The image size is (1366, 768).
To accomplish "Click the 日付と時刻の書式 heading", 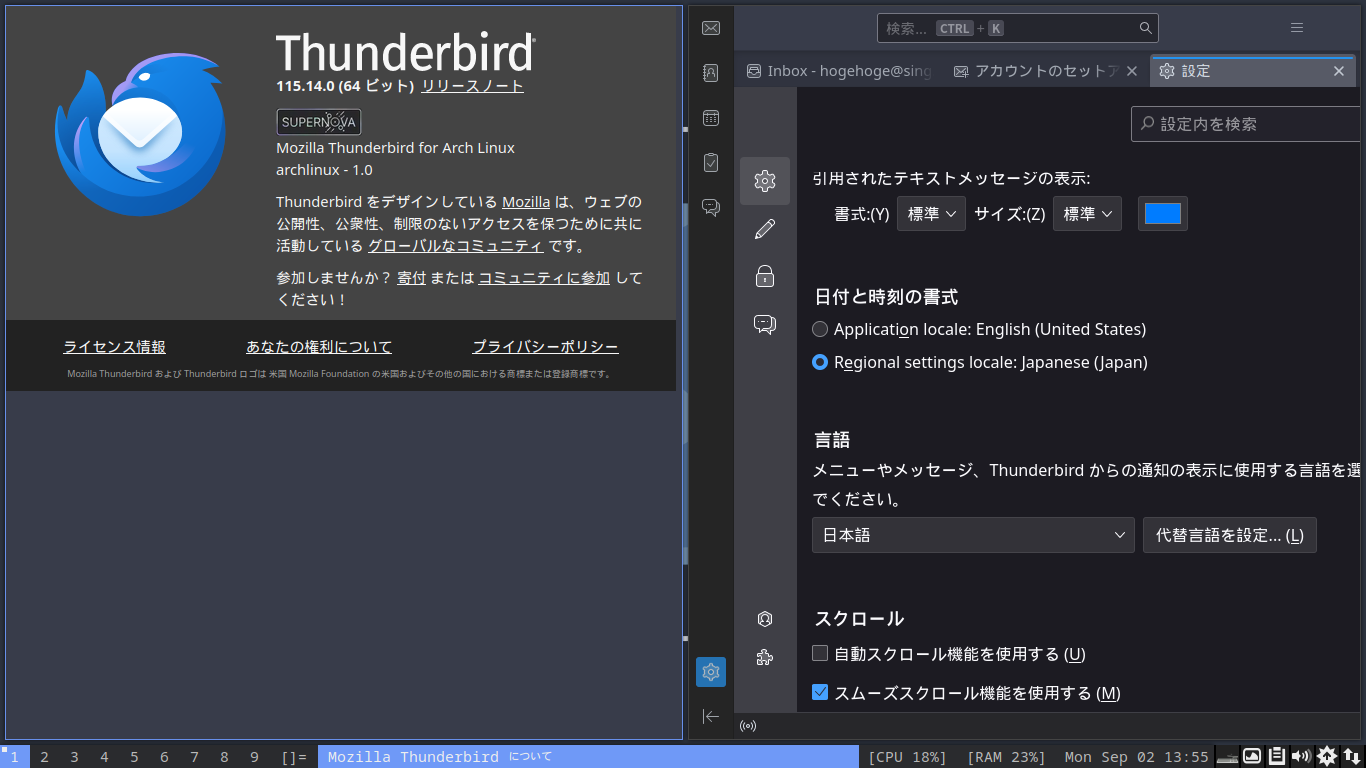I will 886,297.
